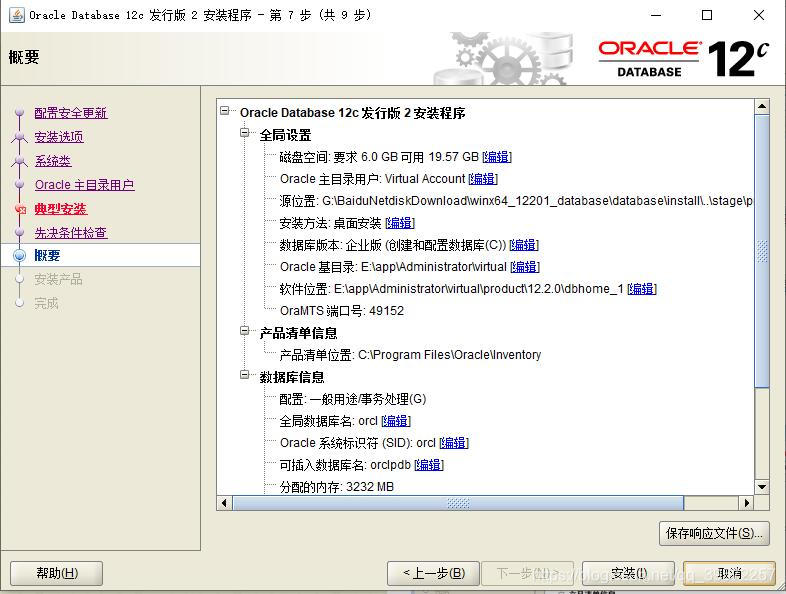Go to the 安装选项 step
Image resolution: width=786 pixels, height=594 pixels.
[x=59, y=137]
